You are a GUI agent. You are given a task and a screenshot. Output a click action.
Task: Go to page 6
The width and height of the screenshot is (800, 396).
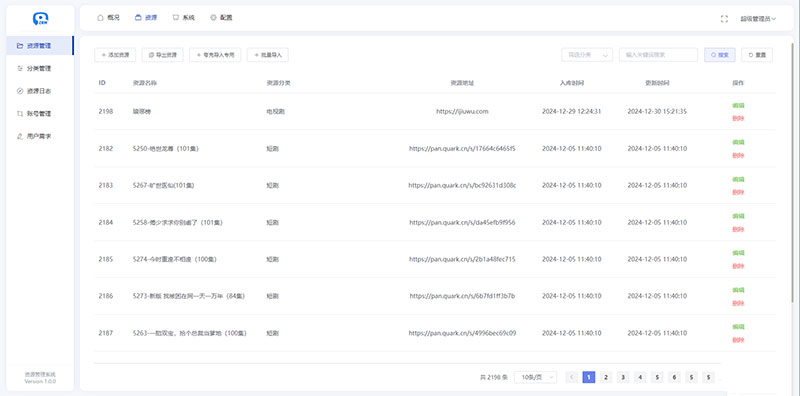click(x=674, y=377)
